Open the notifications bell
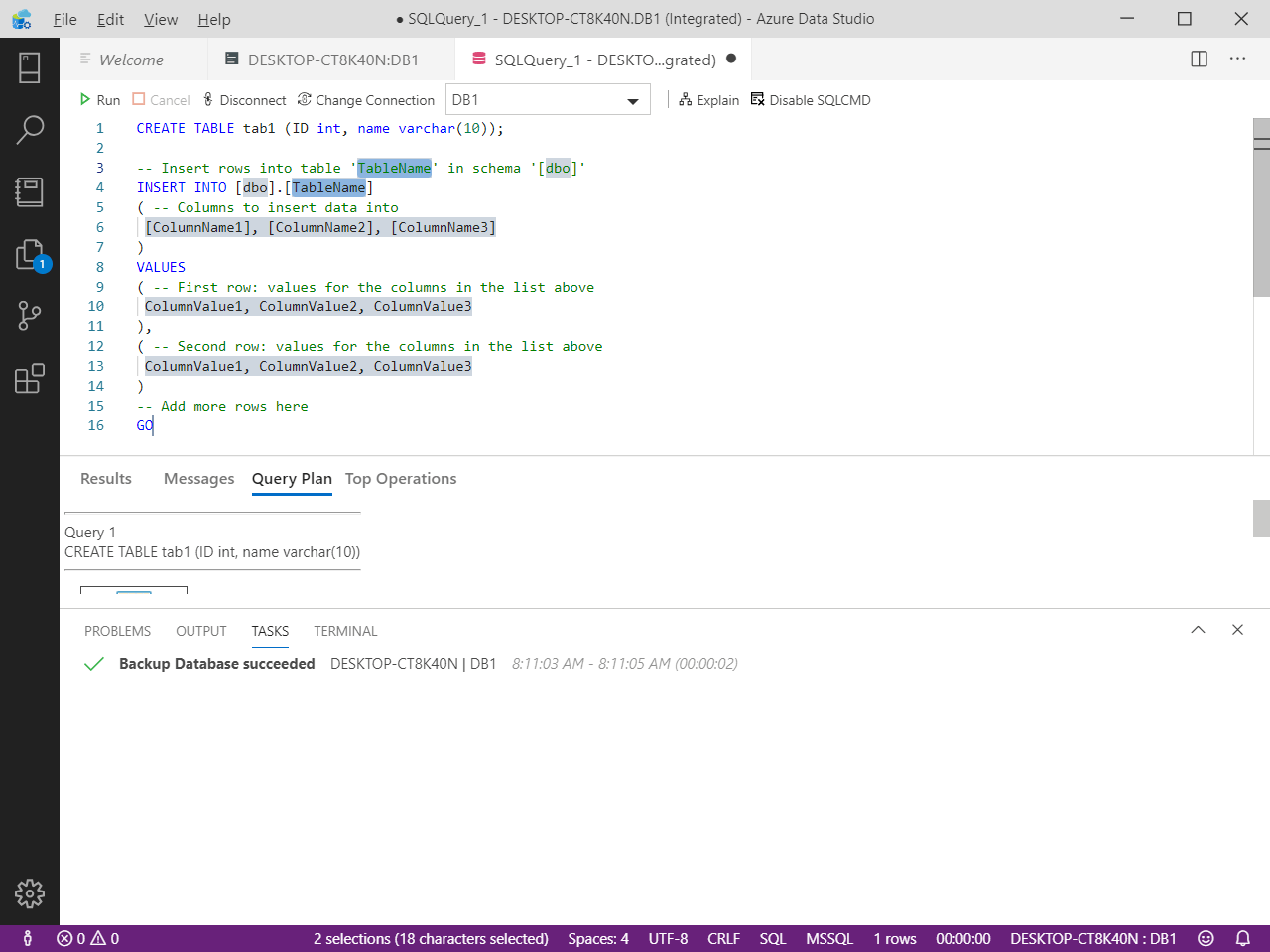1270x952 pixels. (1242, 938)
